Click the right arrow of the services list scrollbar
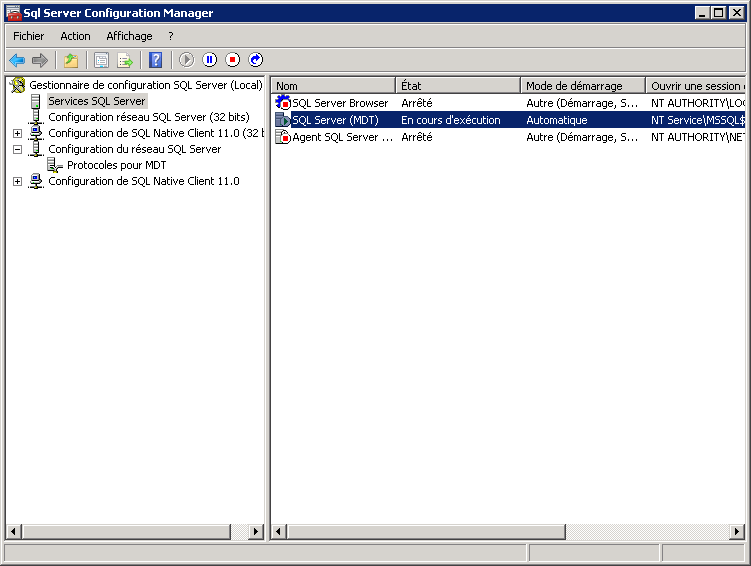 coord(736,532)
